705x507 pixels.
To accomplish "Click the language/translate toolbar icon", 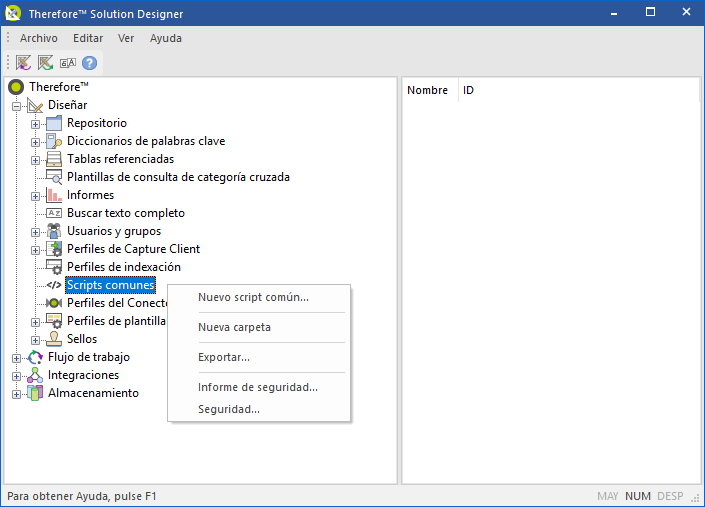I will [x=68, y=63].
